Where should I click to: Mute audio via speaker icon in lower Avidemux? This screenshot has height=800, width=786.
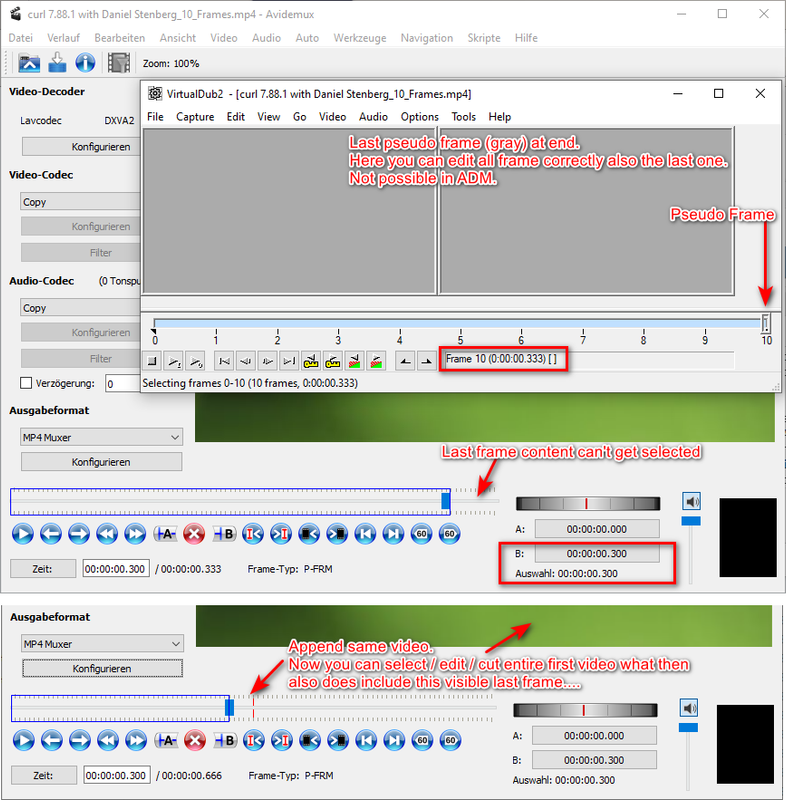click(689, 708)
